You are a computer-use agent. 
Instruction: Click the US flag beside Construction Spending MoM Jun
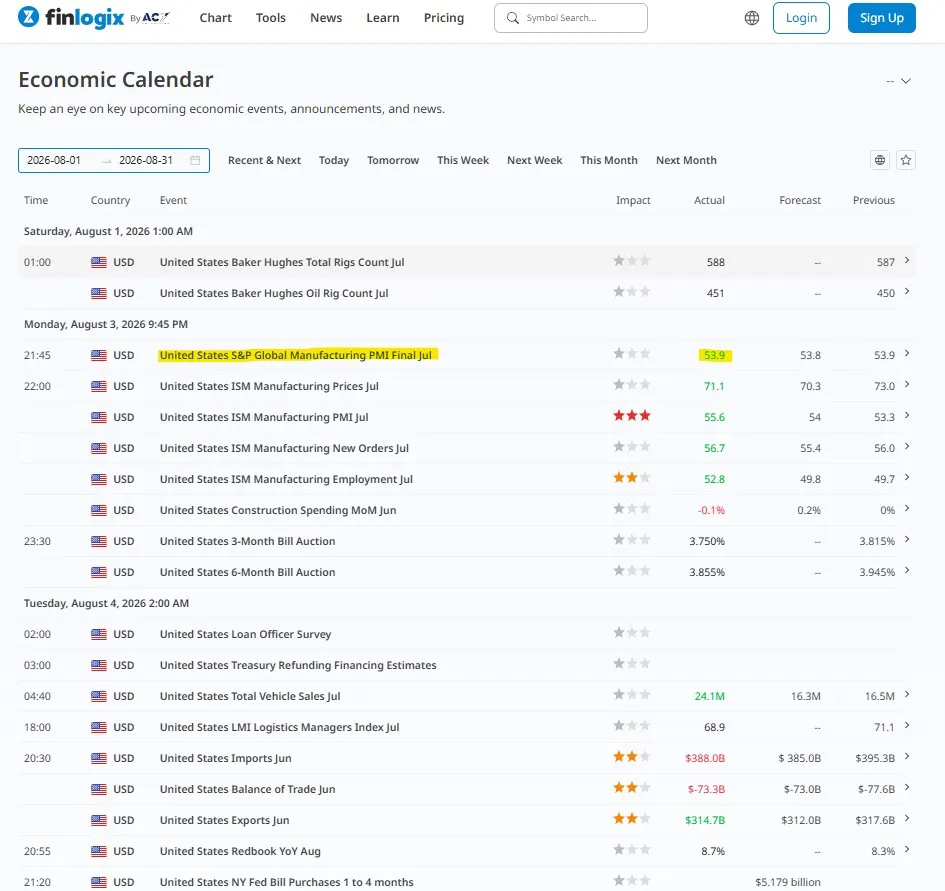point(99,511)
